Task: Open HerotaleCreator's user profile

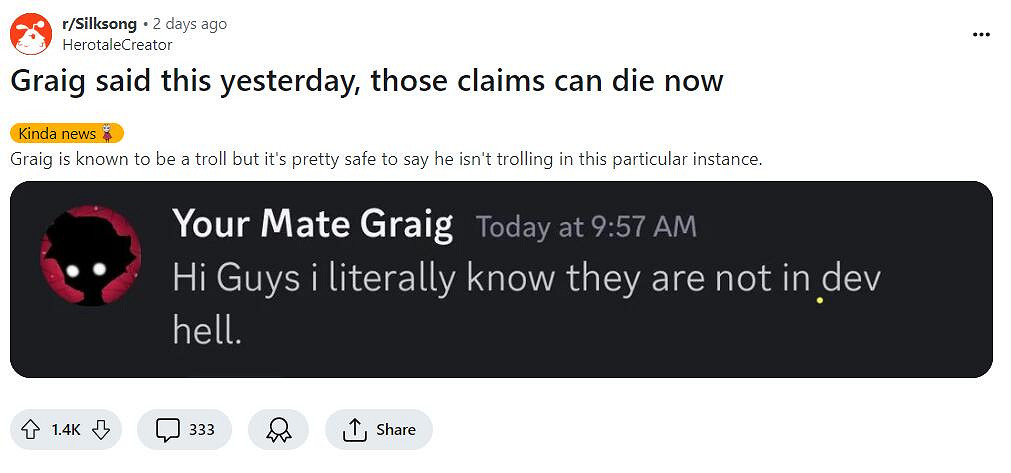Action: point(117,44)
